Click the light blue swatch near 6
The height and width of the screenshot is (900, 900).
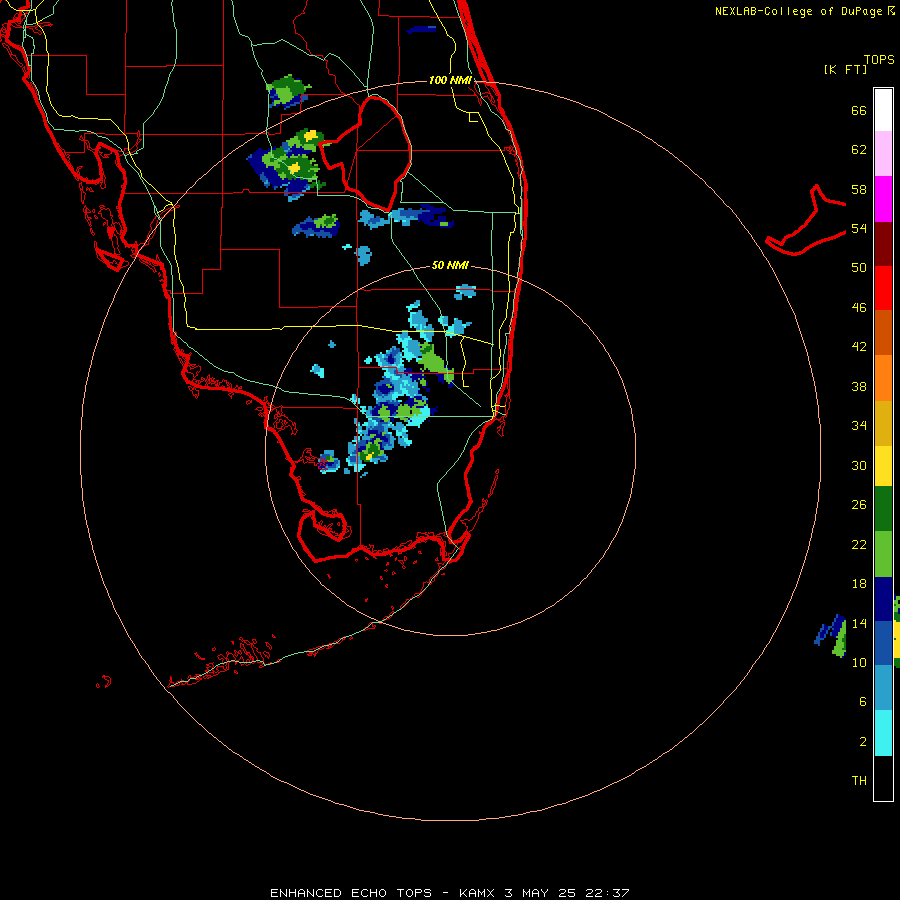tap(883, 687)
